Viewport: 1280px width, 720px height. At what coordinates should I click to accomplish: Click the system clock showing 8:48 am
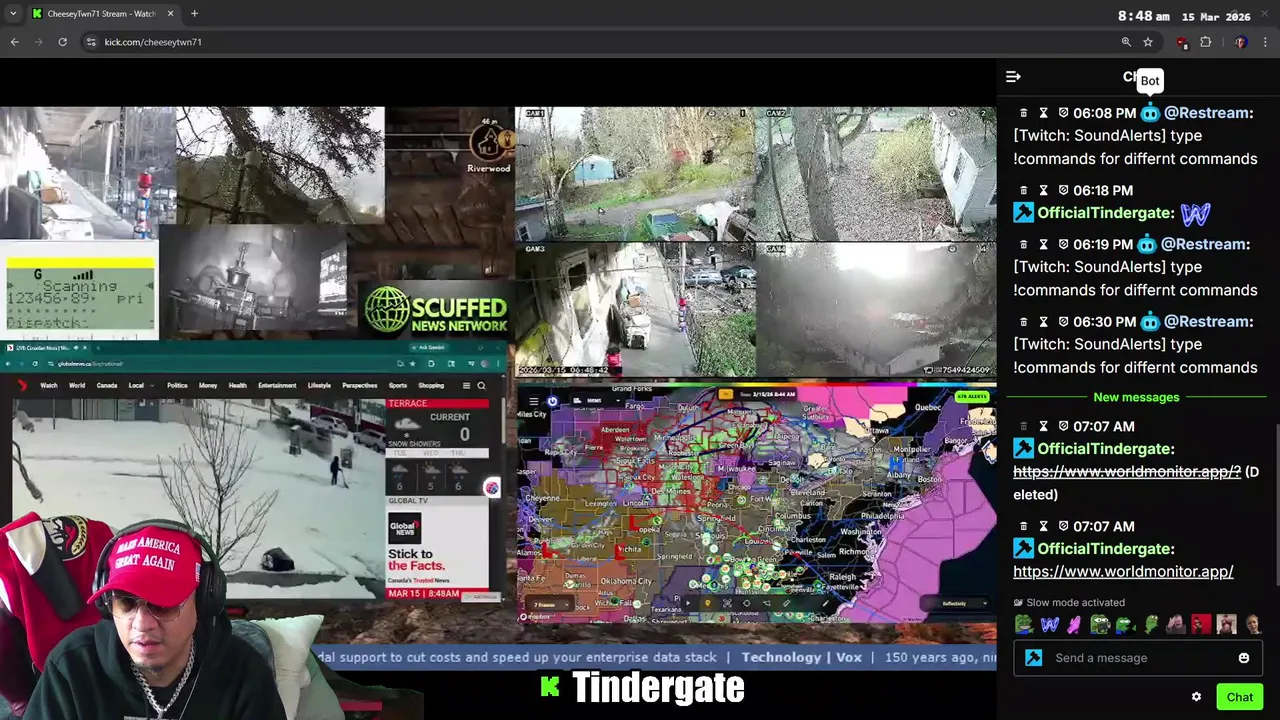(x=1143, y=16)
